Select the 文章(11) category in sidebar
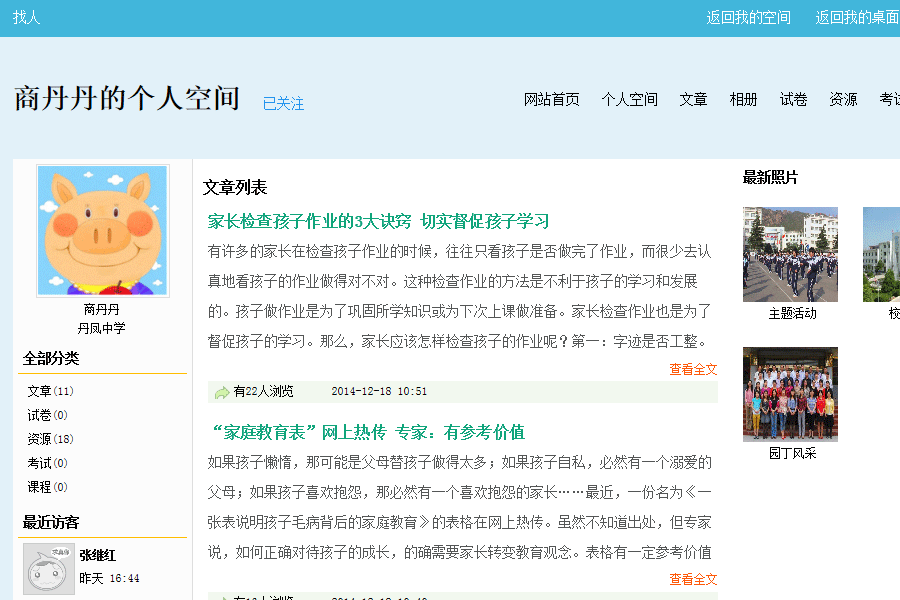 (50, 391)
